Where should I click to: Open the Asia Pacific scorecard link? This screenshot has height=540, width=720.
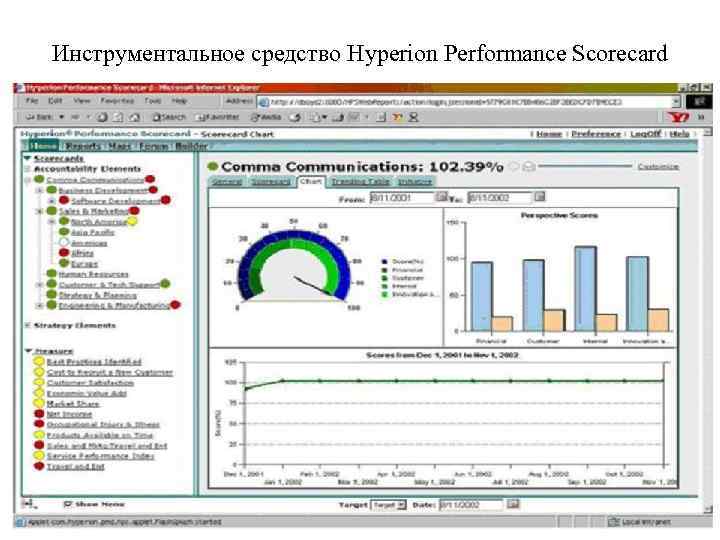pyautogui.click(x=93, y=232)
